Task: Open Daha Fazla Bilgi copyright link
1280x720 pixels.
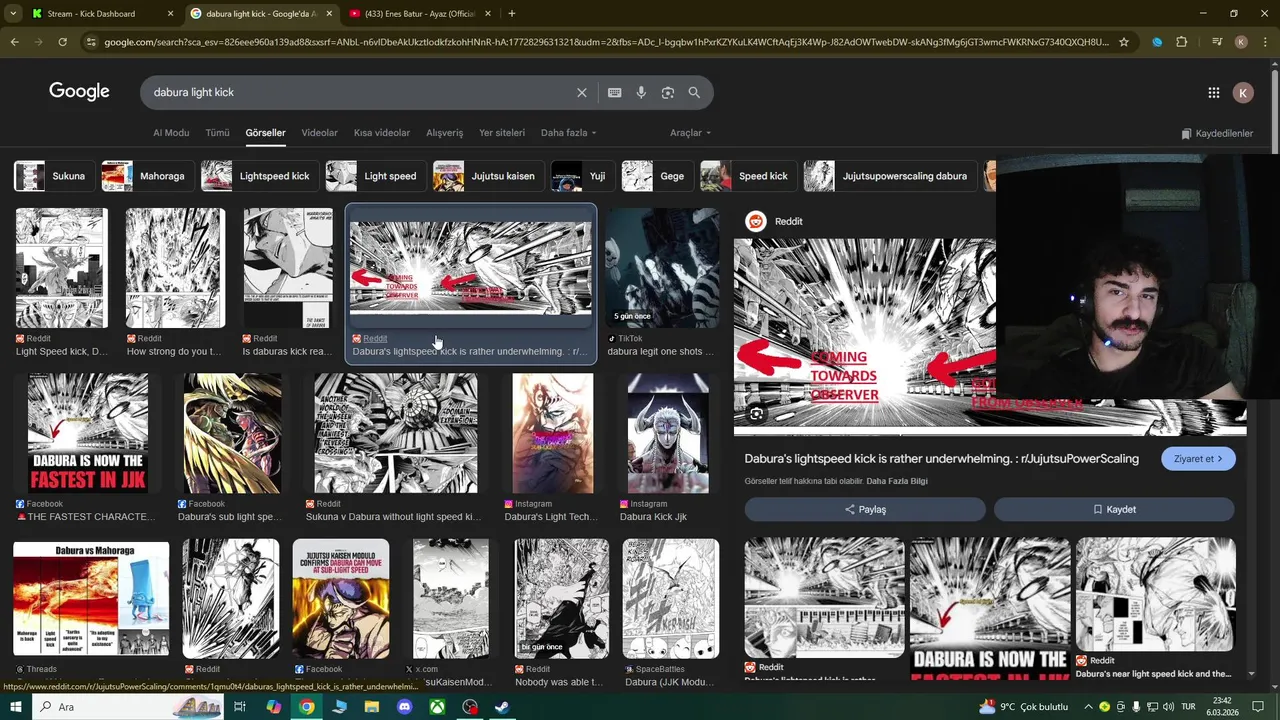Action: click(x=897, y=481)
